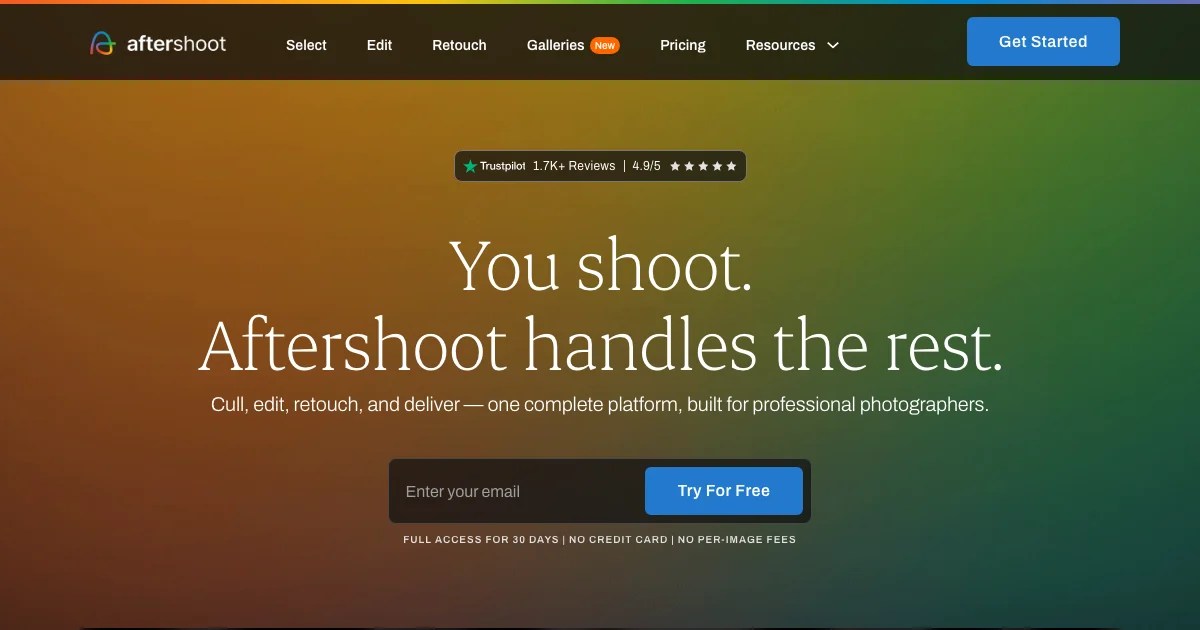Click the Full access for 30 days text
The image size is (1200, 630).
[x=481, y=540]
